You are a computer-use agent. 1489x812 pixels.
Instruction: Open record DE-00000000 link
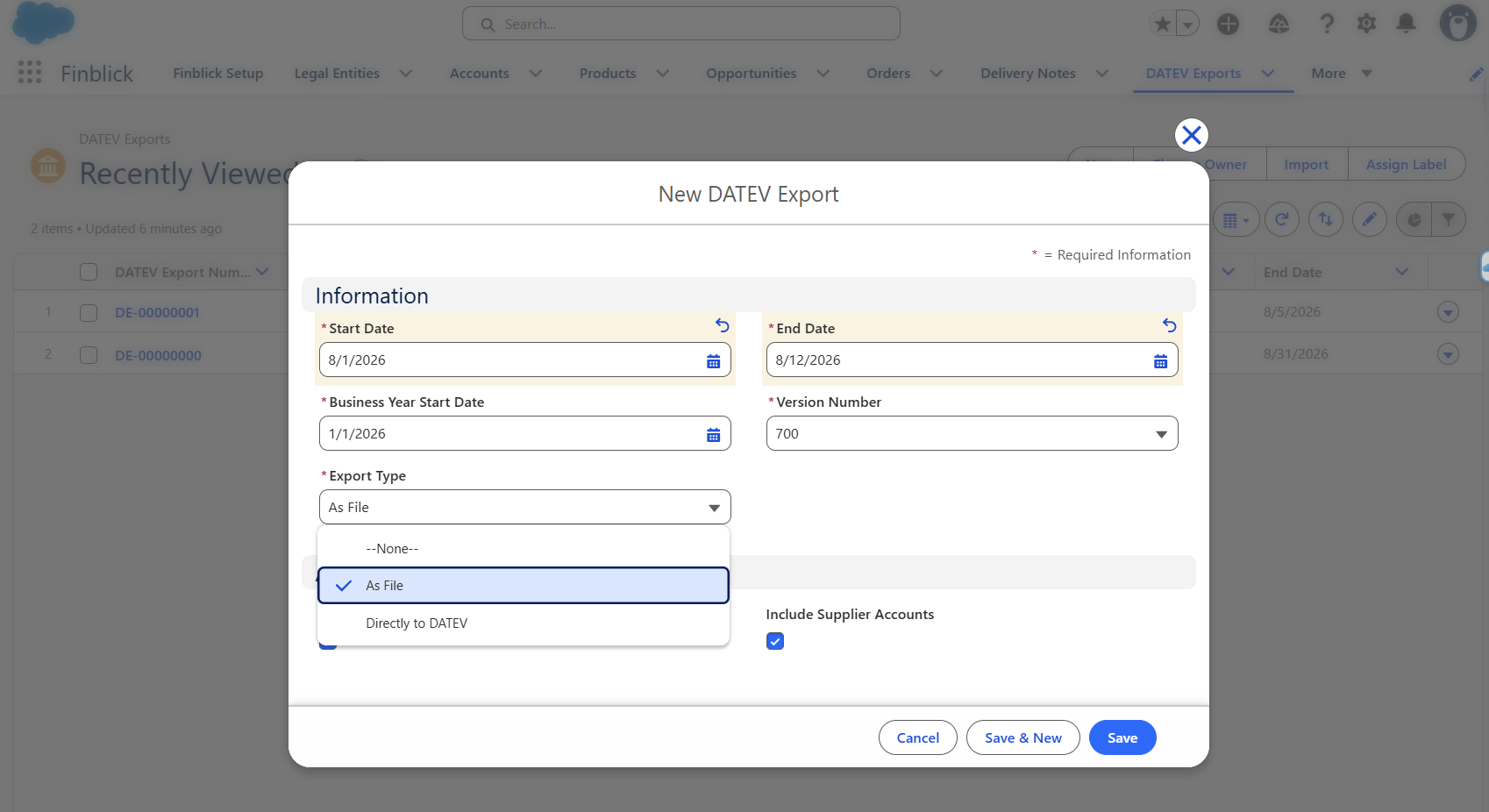pos(158,355)
